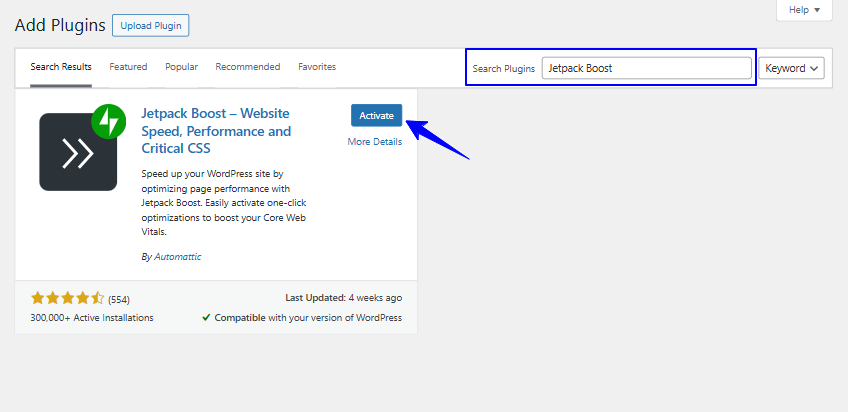Click the green compatibility checkmark icon

pyautogui.click(x=206, y=318)
